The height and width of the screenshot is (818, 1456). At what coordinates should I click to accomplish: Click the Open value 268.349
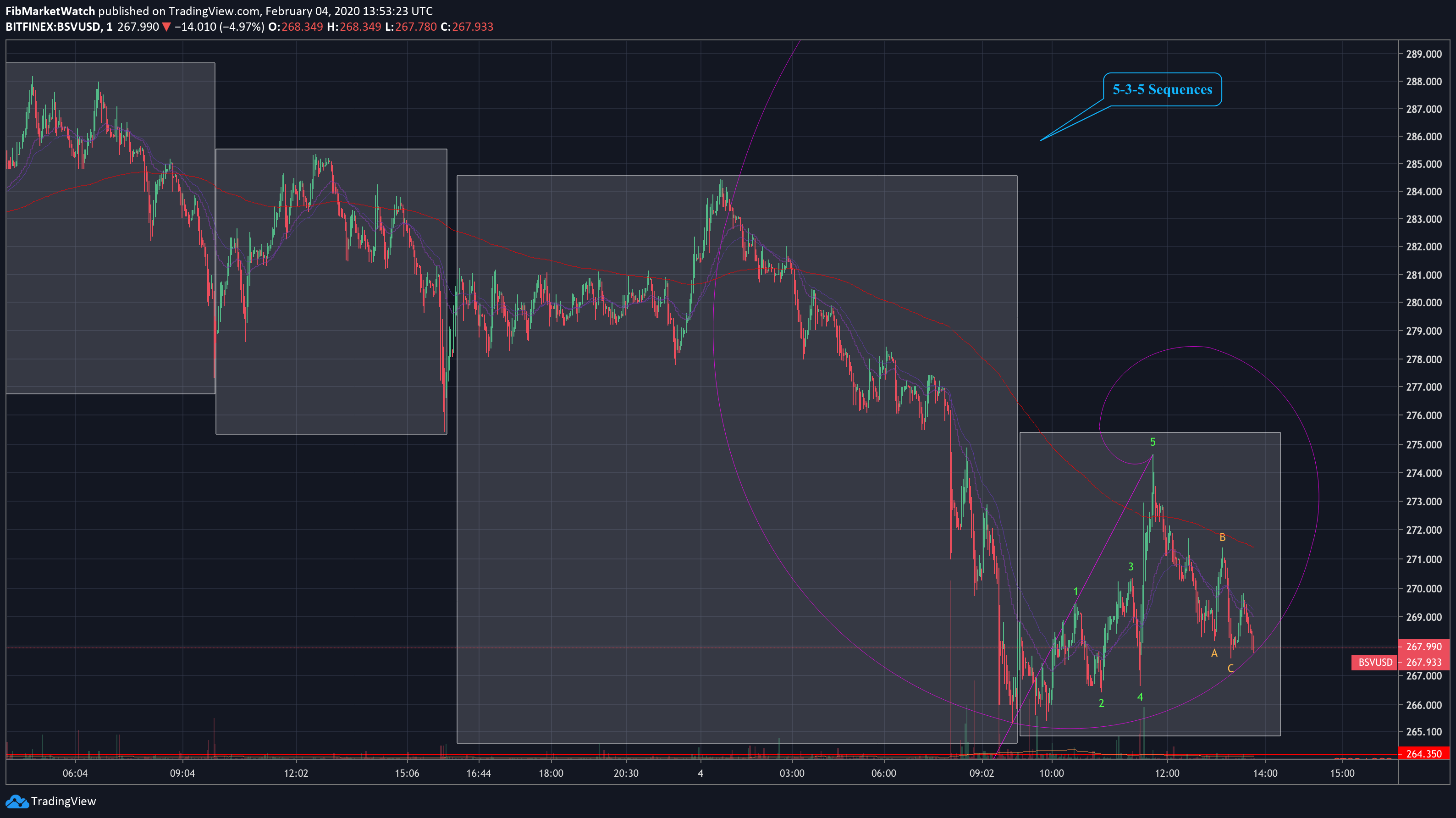(x=303, y=27)
